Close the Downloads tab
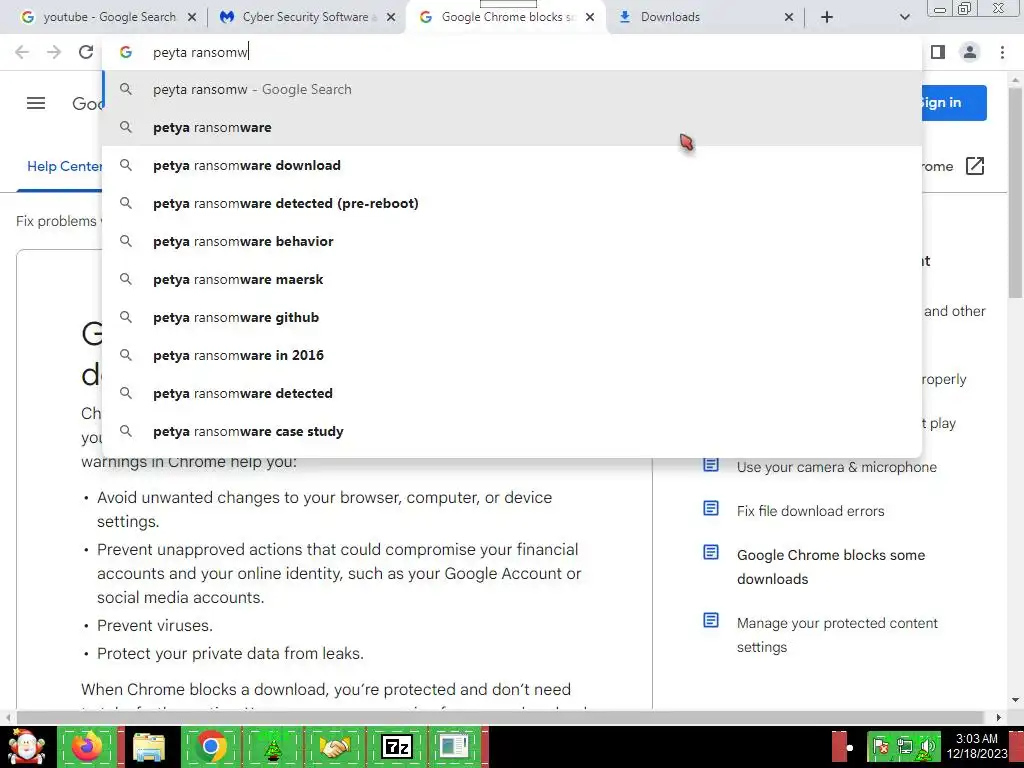1024x768 pixels. click(x=789, y=17)
